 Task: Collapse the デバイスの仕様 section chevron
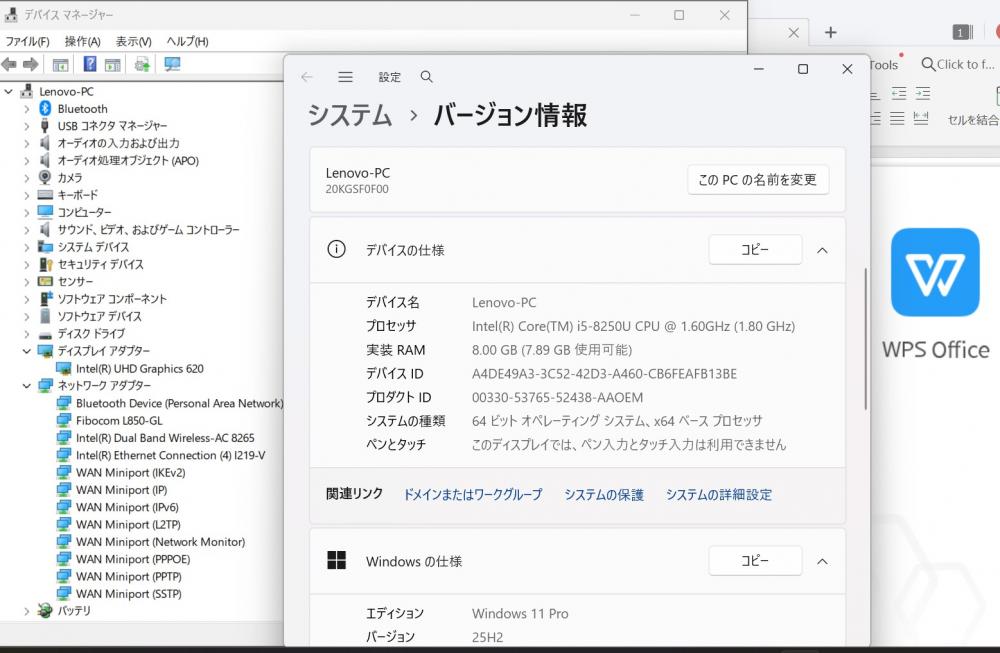(822, 250)
